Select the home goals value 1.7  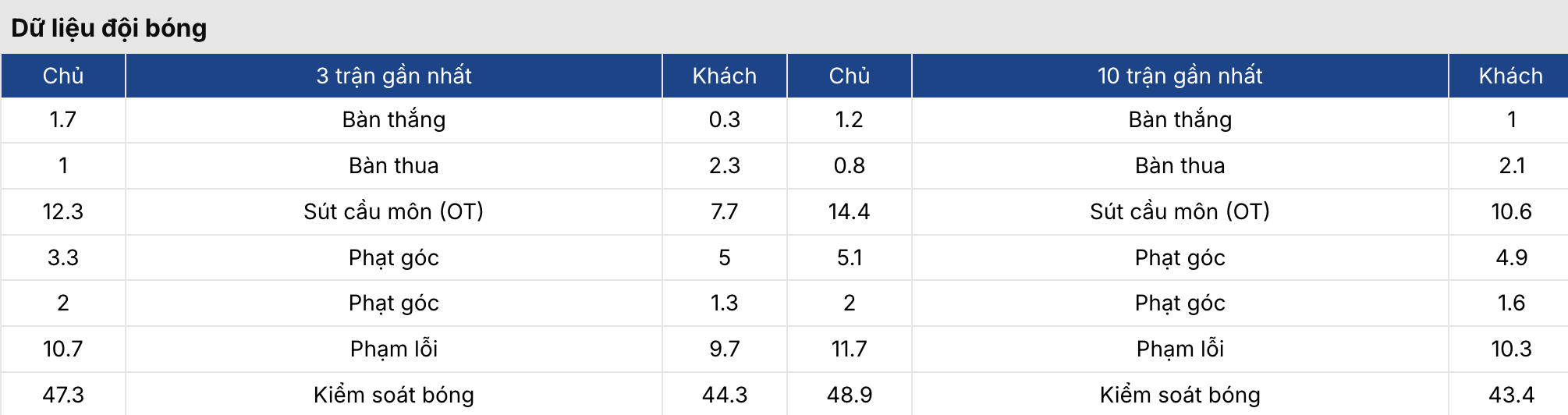point(63,119)
